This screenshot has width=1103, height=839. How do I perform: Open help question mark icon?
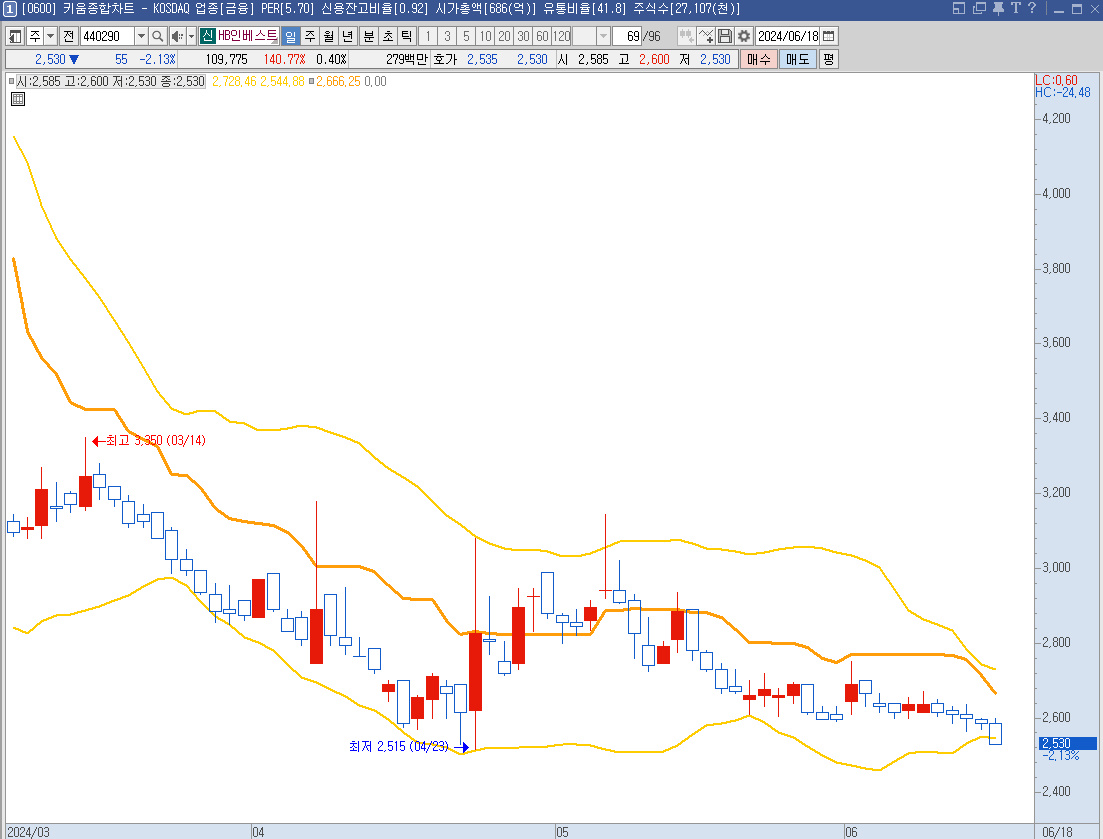point(1032,8)
